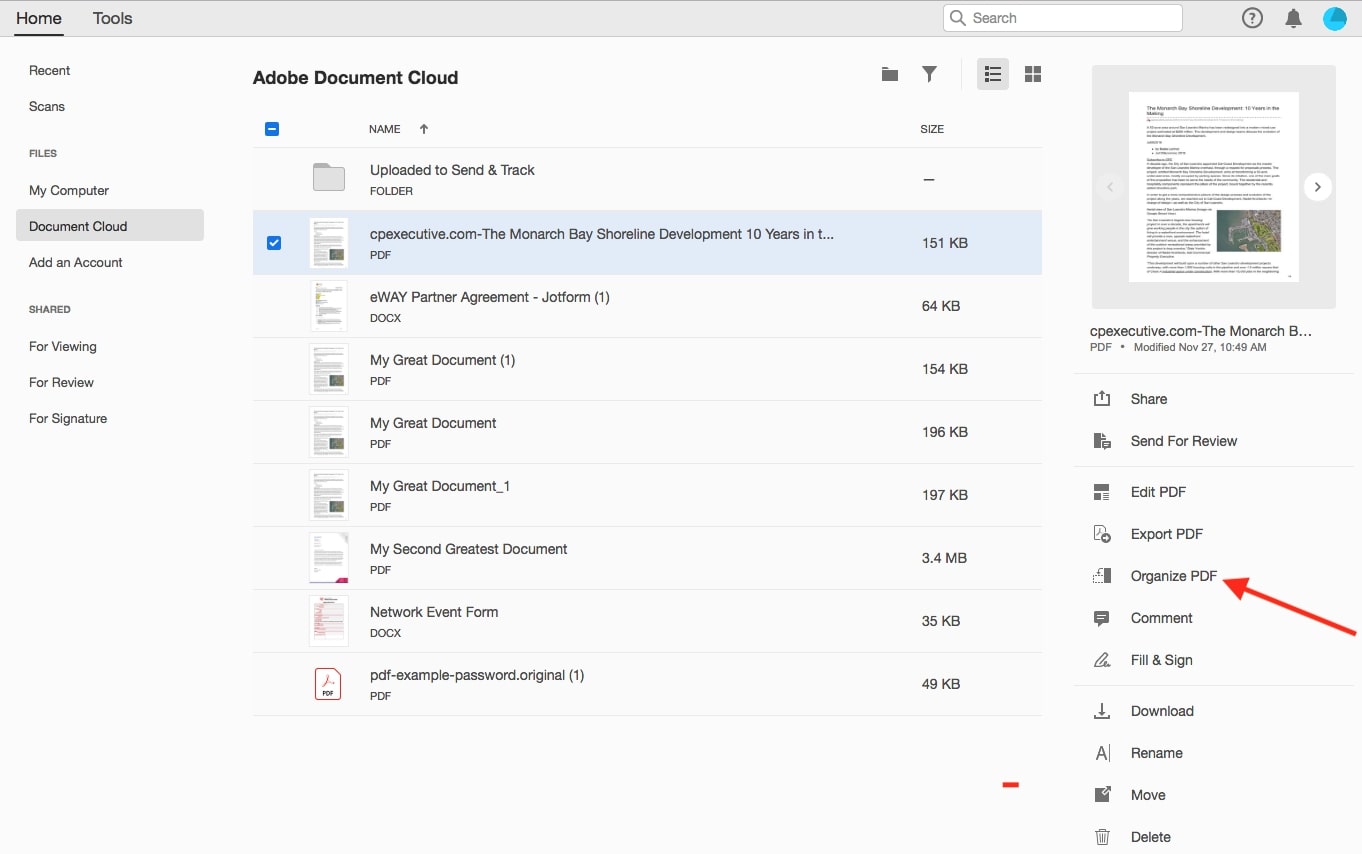Viewport: 1362px width, 854px height.
Task: Select My Computer in the sidebar
Action: [x=69, y=190]
